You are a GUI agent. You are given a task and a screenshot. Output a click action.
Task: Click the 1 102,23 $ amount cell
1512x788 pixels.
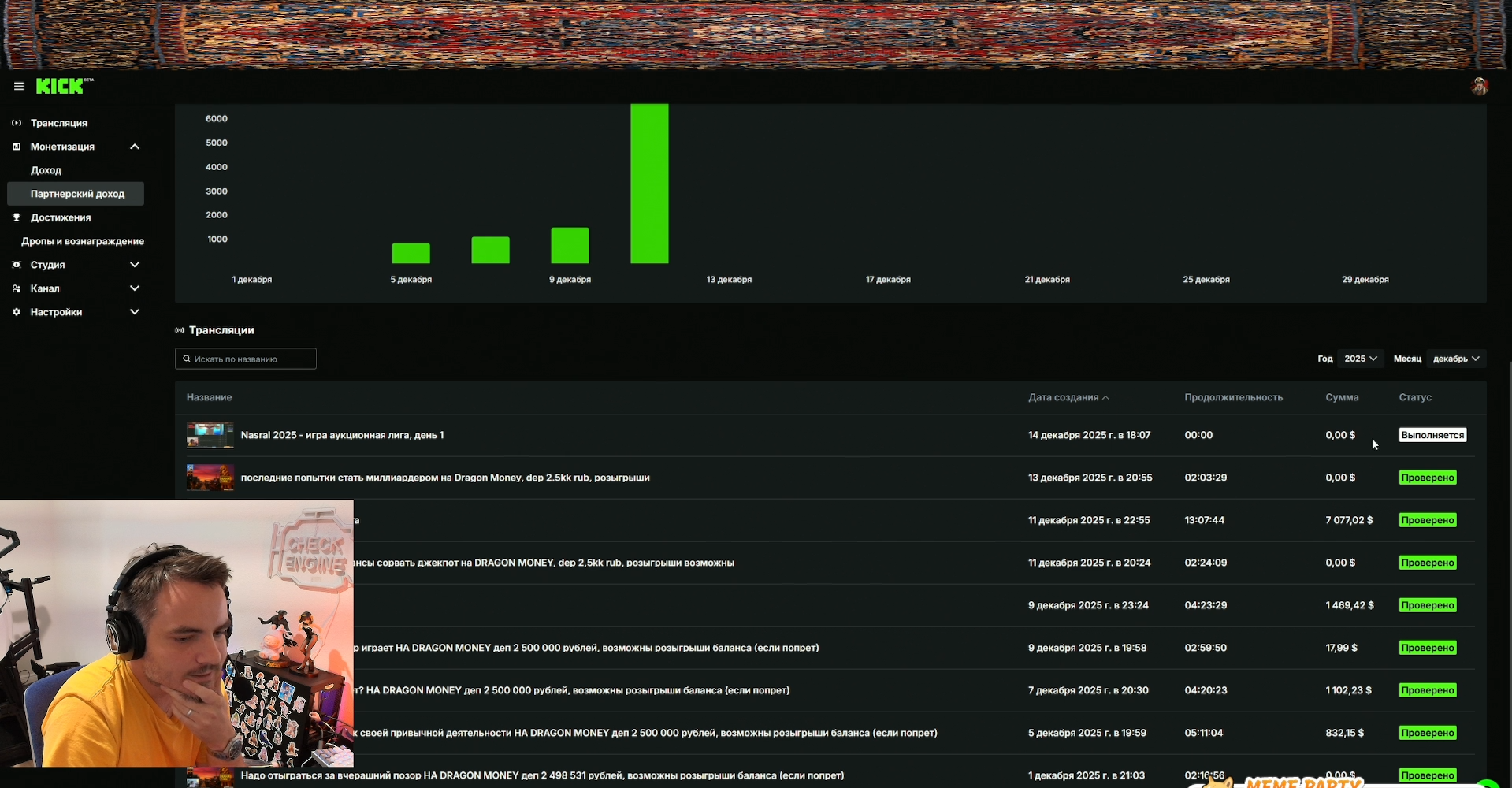click(x=1348, y=690)
